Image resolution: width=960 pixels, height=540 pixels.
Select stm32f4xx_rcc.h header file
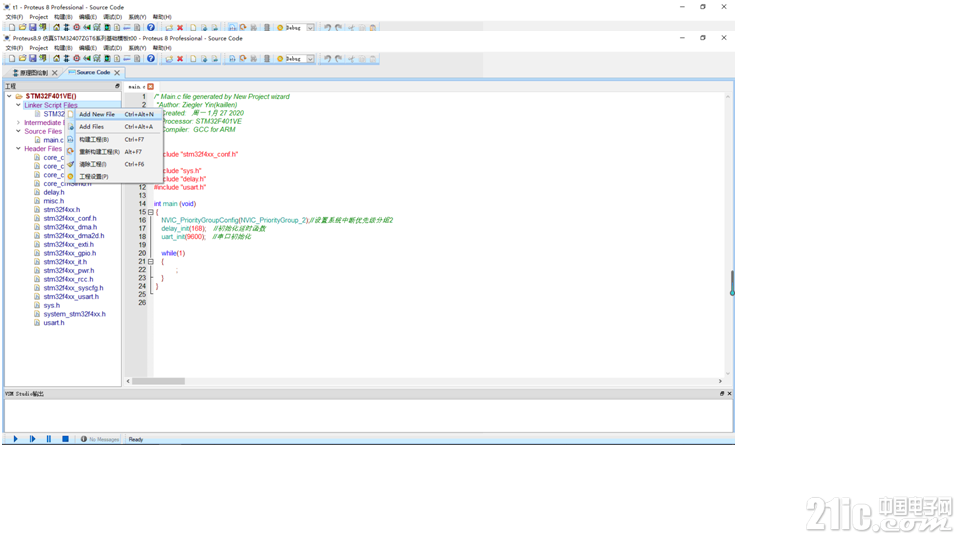coord(68,279)
